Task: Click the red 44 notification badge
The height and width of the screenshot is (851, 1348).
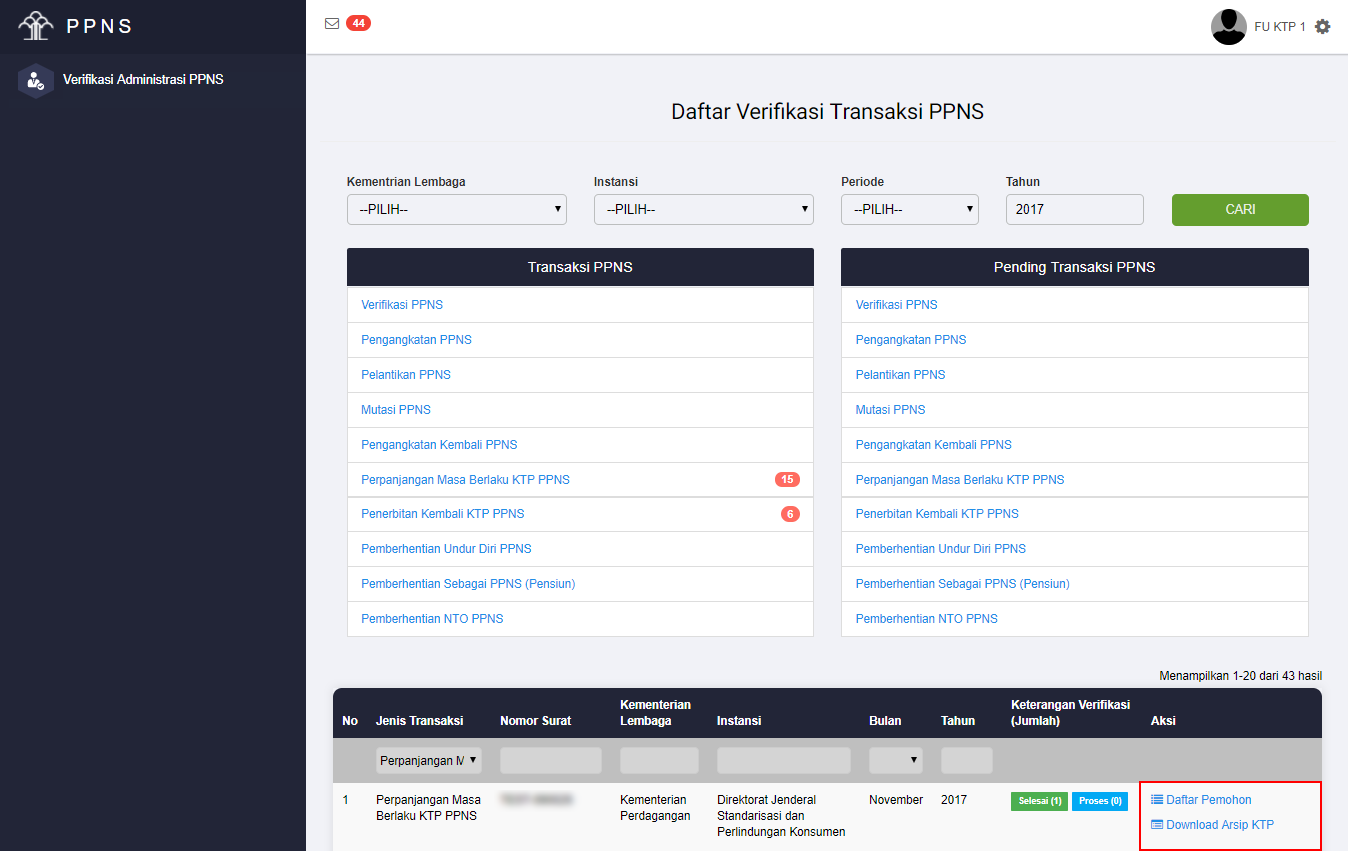Action: (358, 23)
